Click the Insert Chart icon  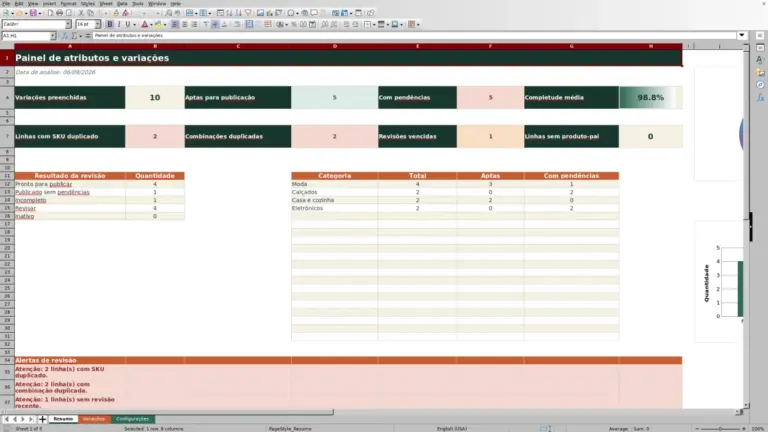[x=269, y=13]
